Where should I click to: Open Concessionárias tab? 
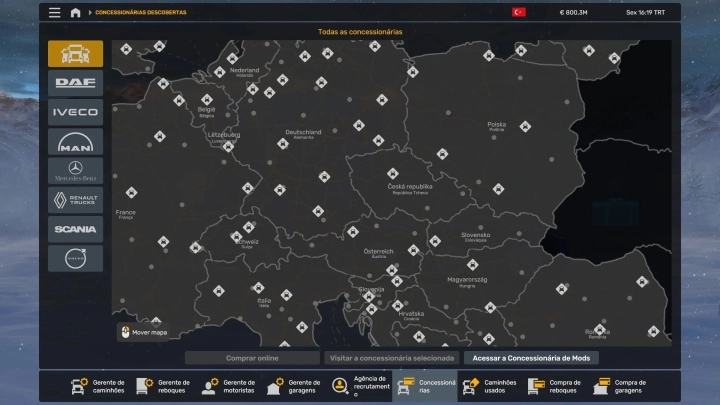(x=425, y=386)
